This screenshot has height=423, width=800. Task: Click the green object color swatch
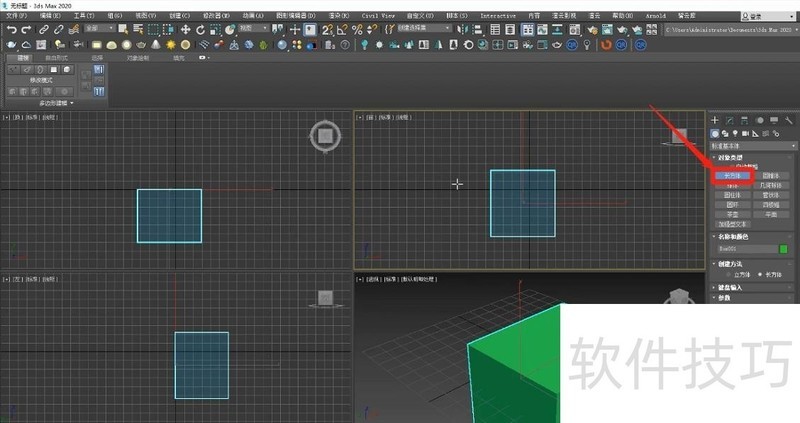[x=784, y=249]
